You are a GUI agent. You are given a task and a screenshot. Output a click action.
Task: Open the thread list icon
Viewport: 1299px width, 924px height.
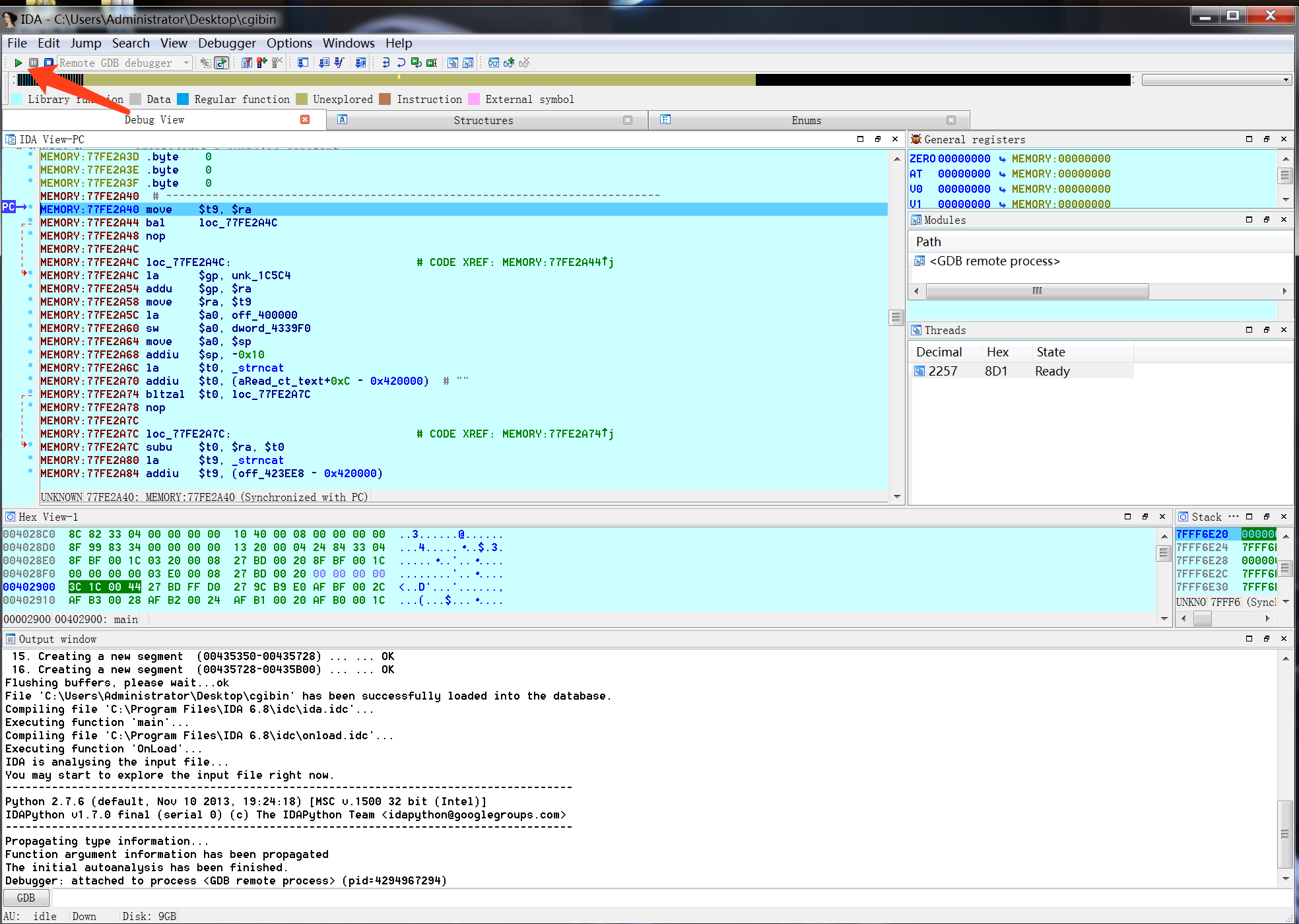(324, 63)
